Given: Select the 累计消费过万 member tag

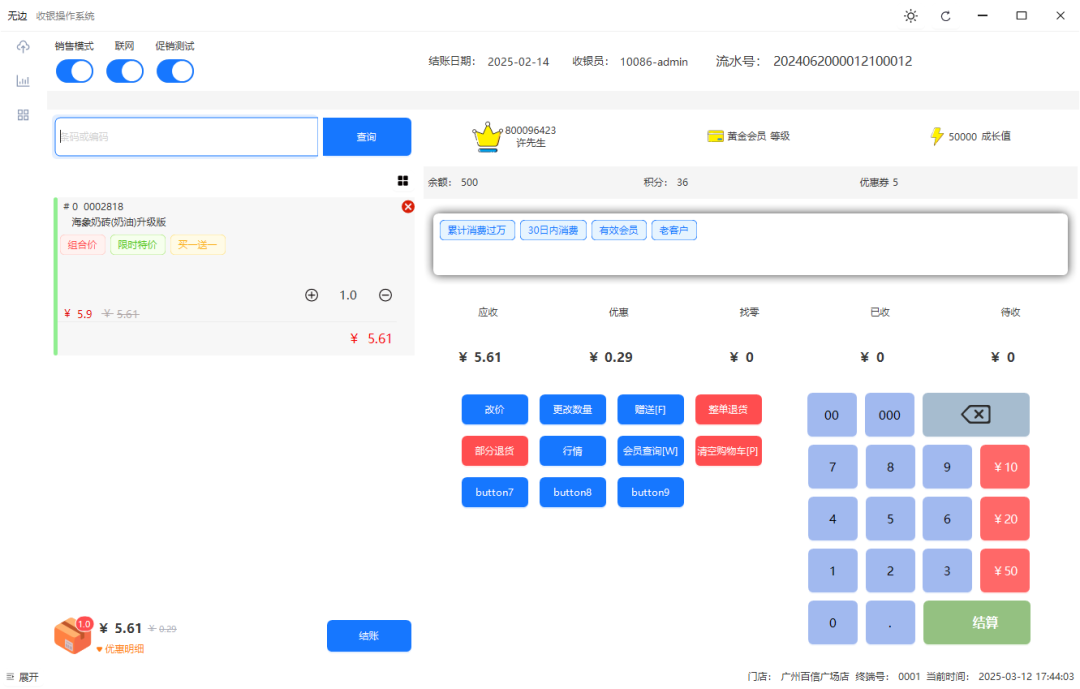Looking at the screenshot, I should click(477, 230).
